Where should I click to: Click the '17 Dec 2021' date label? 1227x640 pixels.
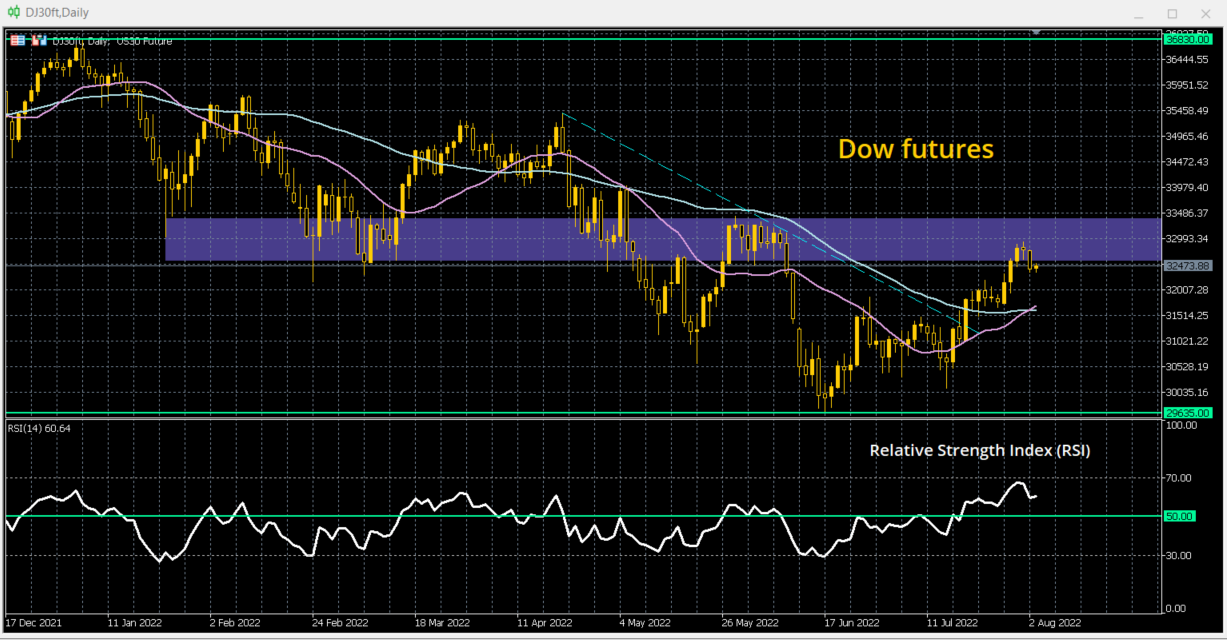click(x=33, y=621)
